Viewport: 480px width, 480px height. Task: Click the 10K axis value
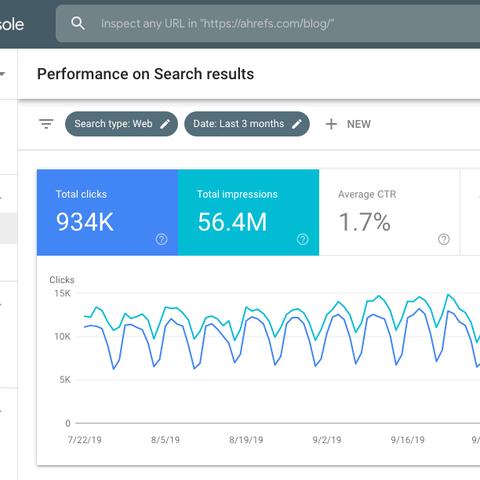click(x=63, y=337)
